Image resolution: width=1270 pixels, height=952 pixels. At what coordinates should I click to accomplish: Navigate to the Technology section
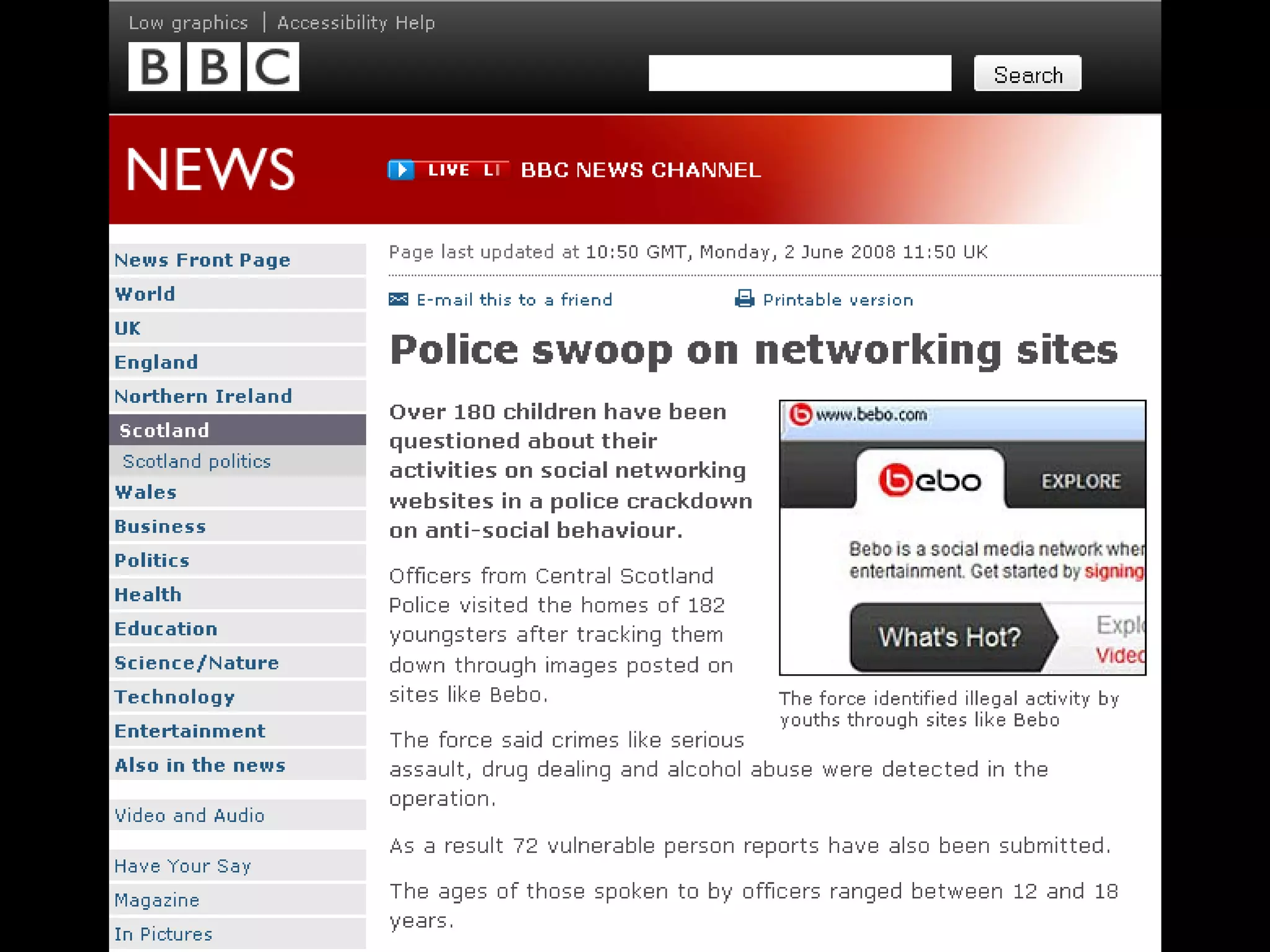(174, 697)
